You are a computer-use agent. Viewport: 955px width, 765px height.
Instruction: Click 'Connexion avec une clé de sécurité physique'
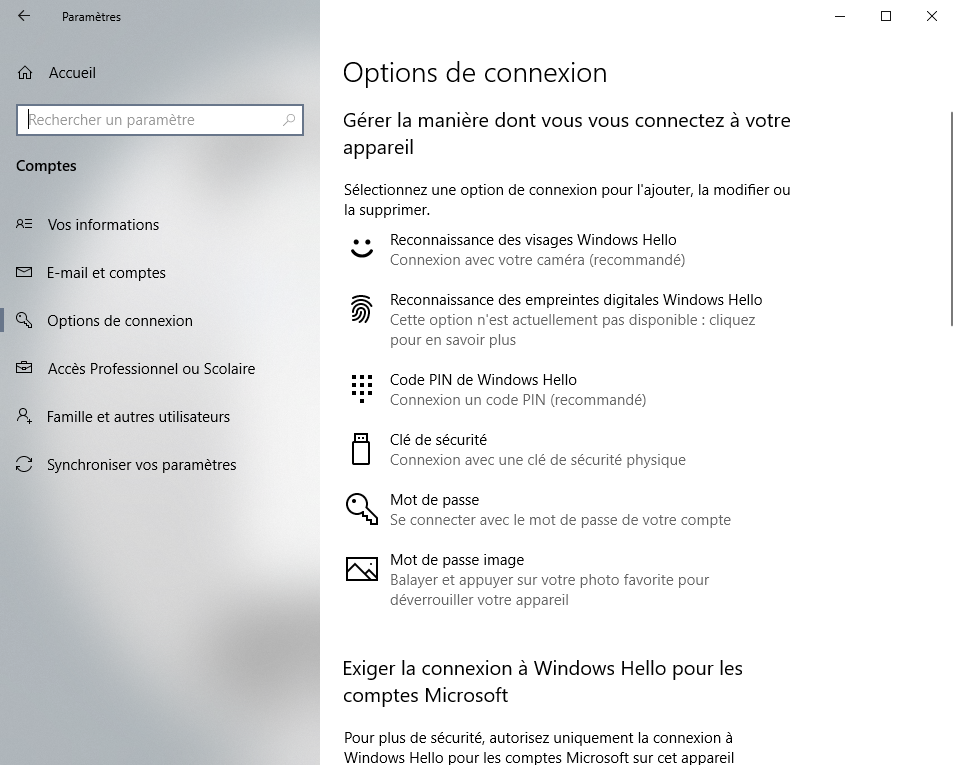538,460
